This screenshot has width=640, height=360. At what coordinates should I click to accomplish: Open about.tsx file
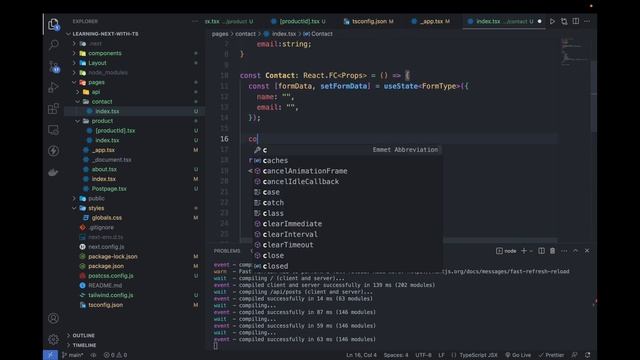click(104, 169)
